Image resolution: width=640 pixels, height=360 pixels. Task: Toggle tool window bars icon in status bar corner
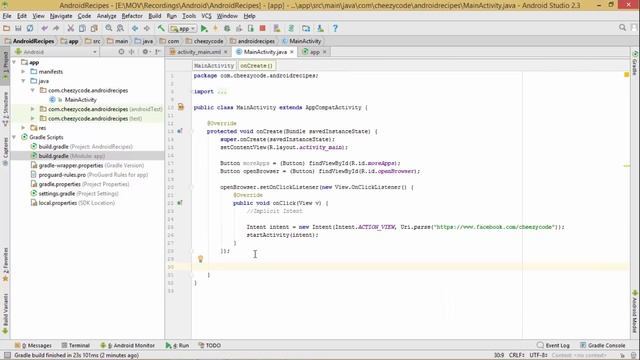point(7,356)
